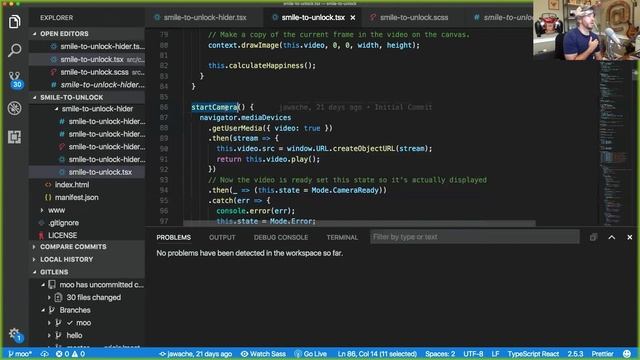Open Source Control view with 30 badge
Image resolution: width=640 pixels, height=360 pixels.
tap(15, 79)
